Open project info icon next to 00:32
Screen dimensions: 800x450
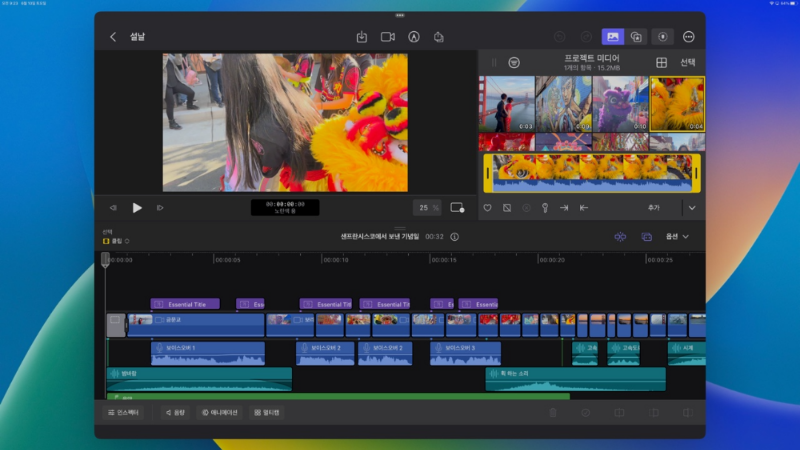[x=455, y=237]
